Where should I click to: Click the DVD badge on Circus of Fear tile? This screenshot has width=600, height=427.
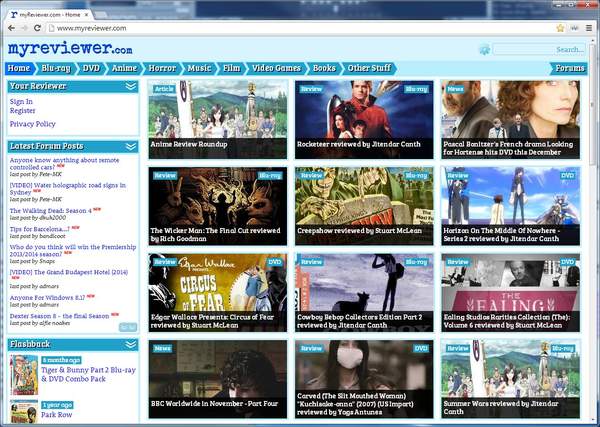pyautogui.click(x=275, y=262)
